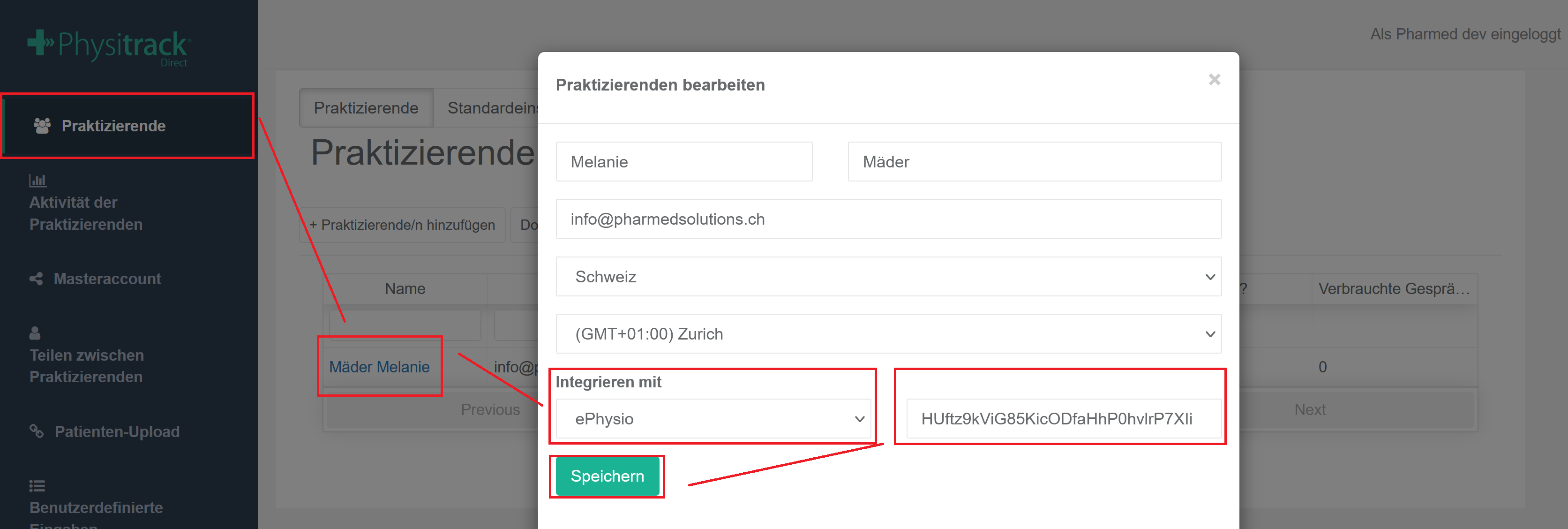The height and width of the screenshot is (529, 1568).
Task: Switch to the Standardeinstellungen tab
Action: [x=487, y=108]
